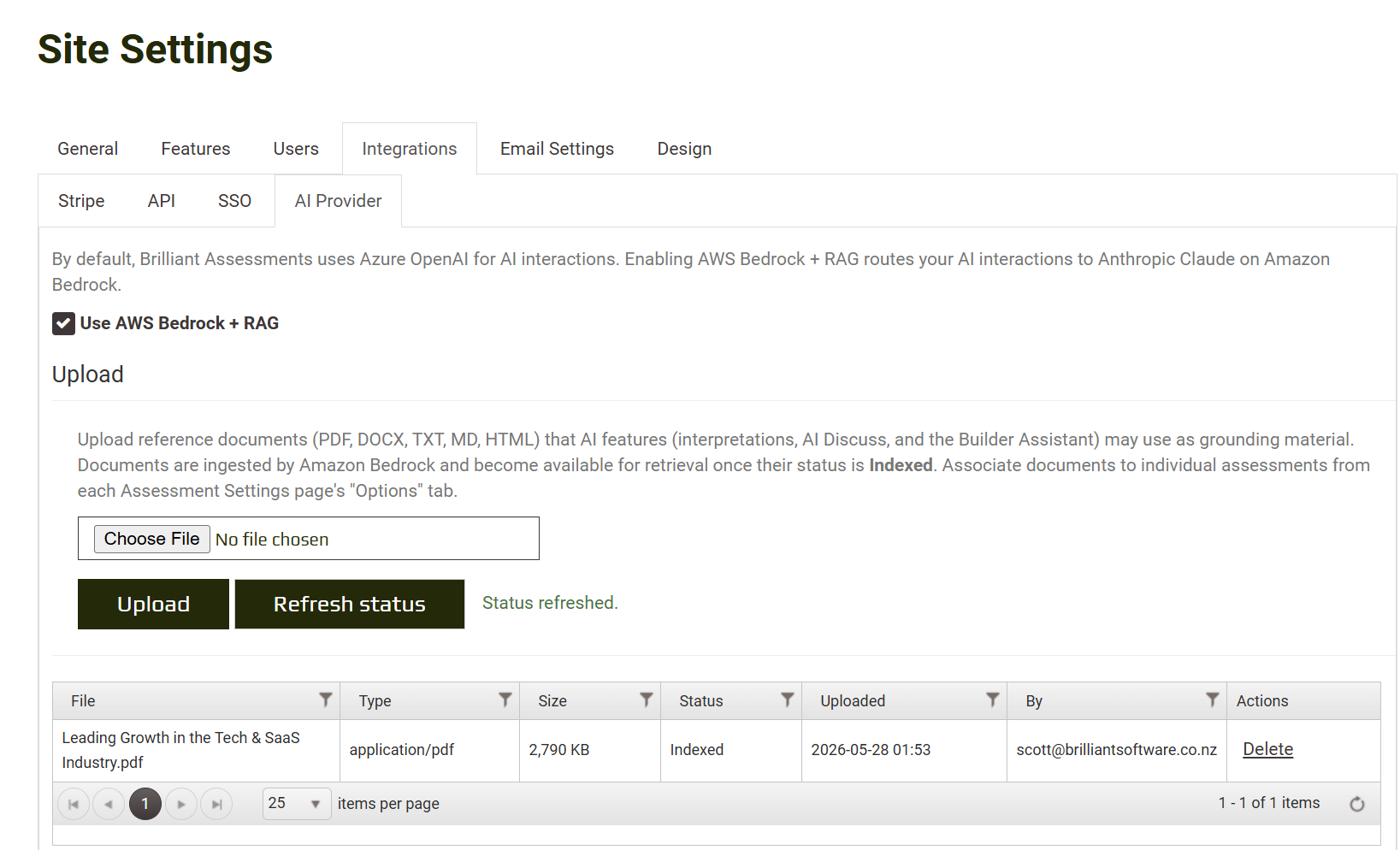Open filter for the Type column
Image resolution: width=1400 pixels, height=850 pixels.
click(505, 700)
